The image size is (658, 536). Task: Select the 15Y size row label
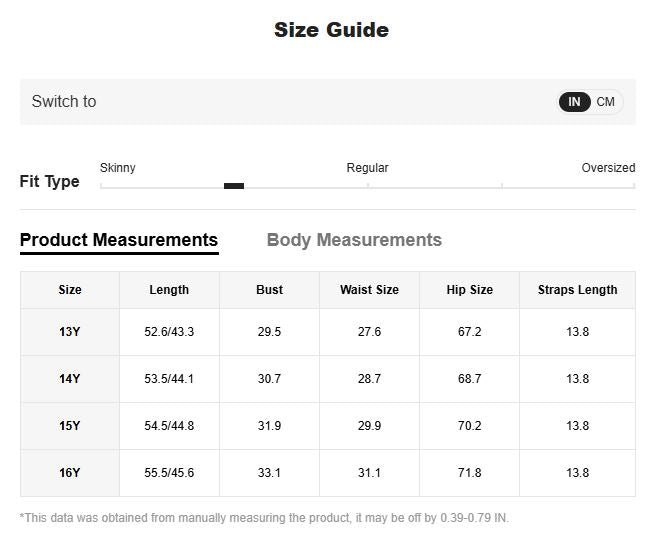[69, 426]
